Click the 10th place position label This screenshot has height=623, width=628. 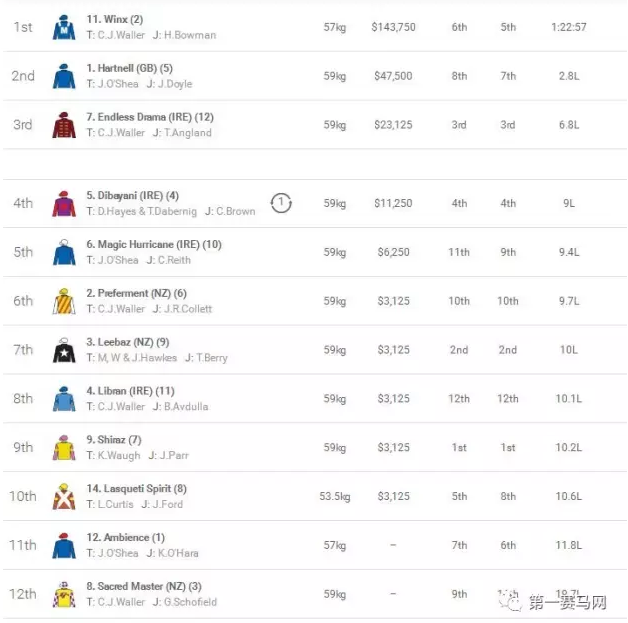[23, 497]
